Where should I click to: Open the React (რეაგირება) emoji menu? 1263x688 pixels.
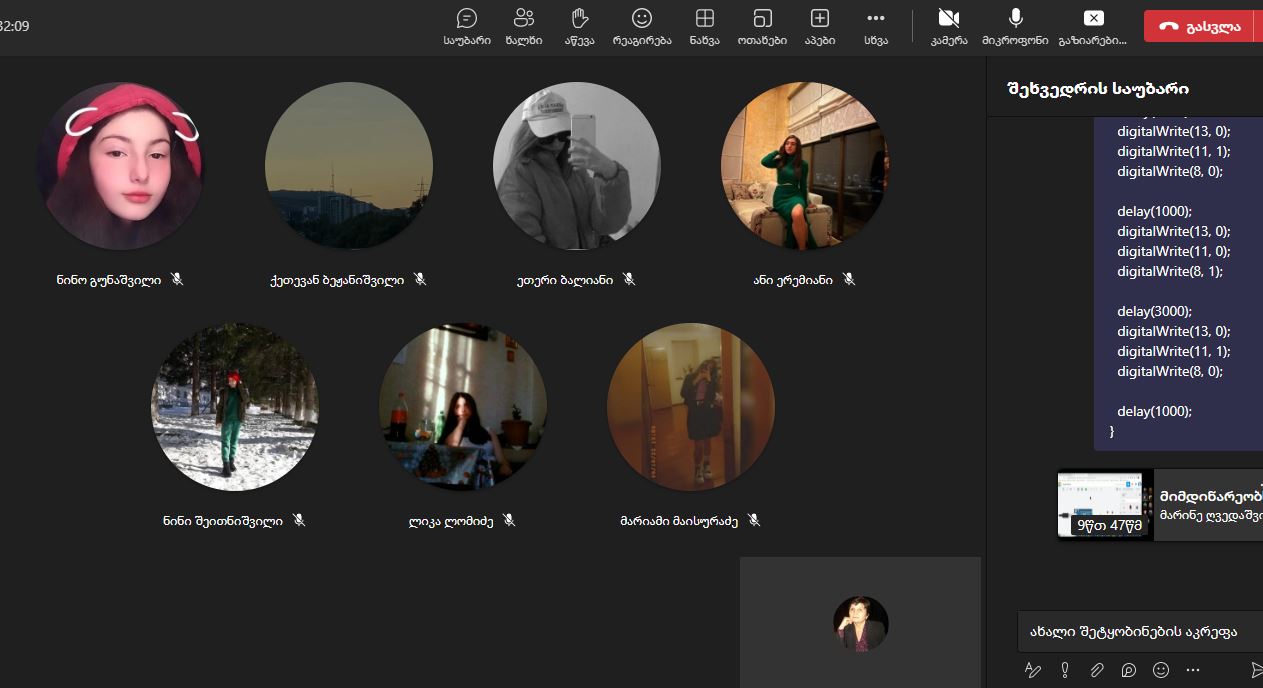(x=642, y=26)
